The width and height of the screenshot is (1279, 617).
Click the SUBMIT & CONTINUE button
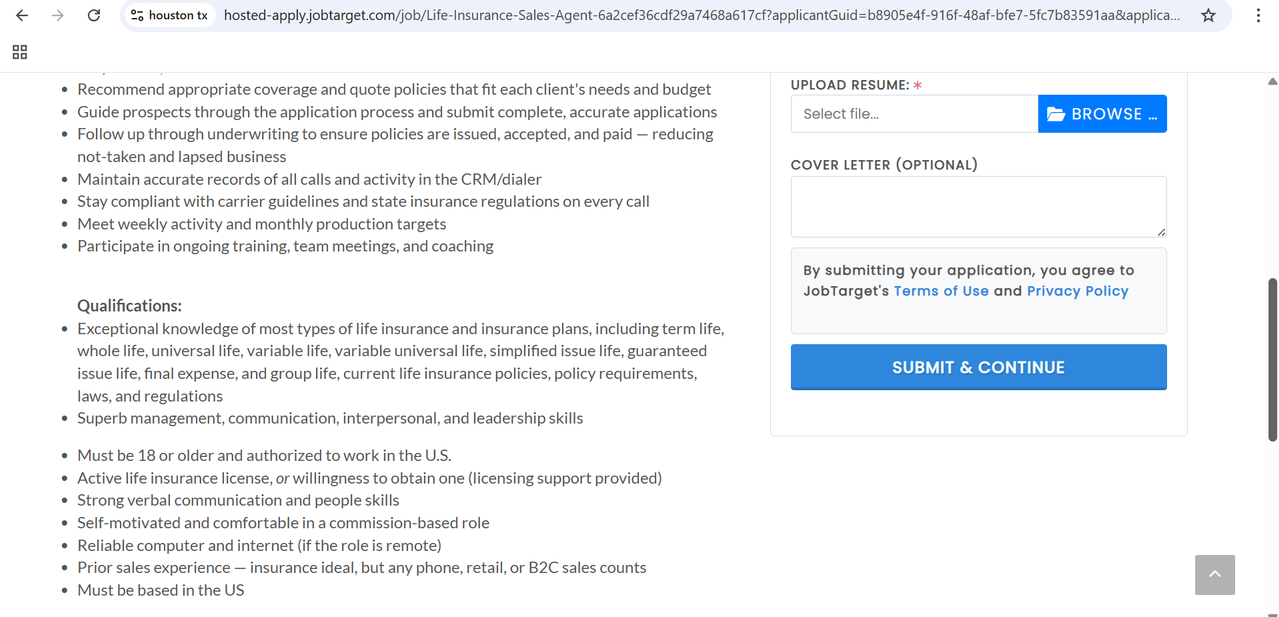(978, 367)
